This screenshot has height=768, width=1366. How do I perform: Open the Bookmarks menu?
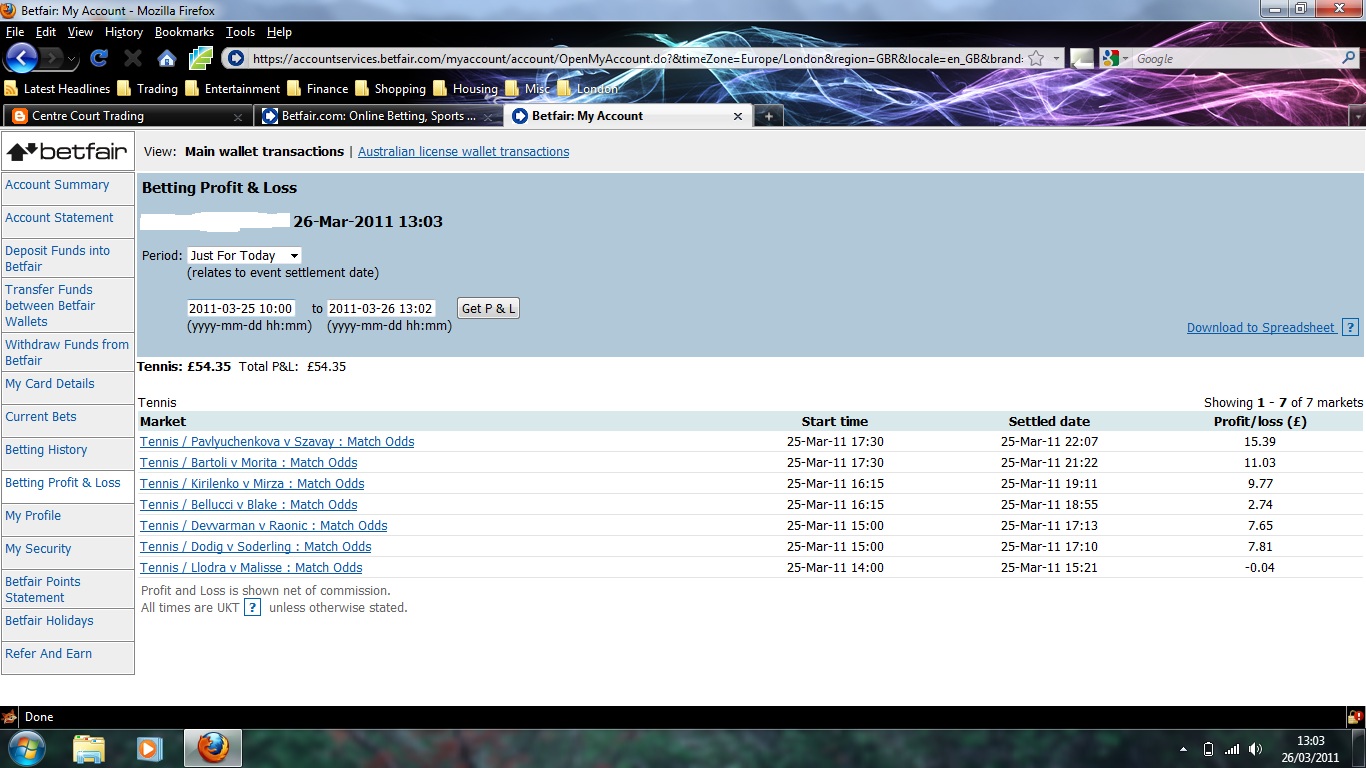(x=184, y=32)
